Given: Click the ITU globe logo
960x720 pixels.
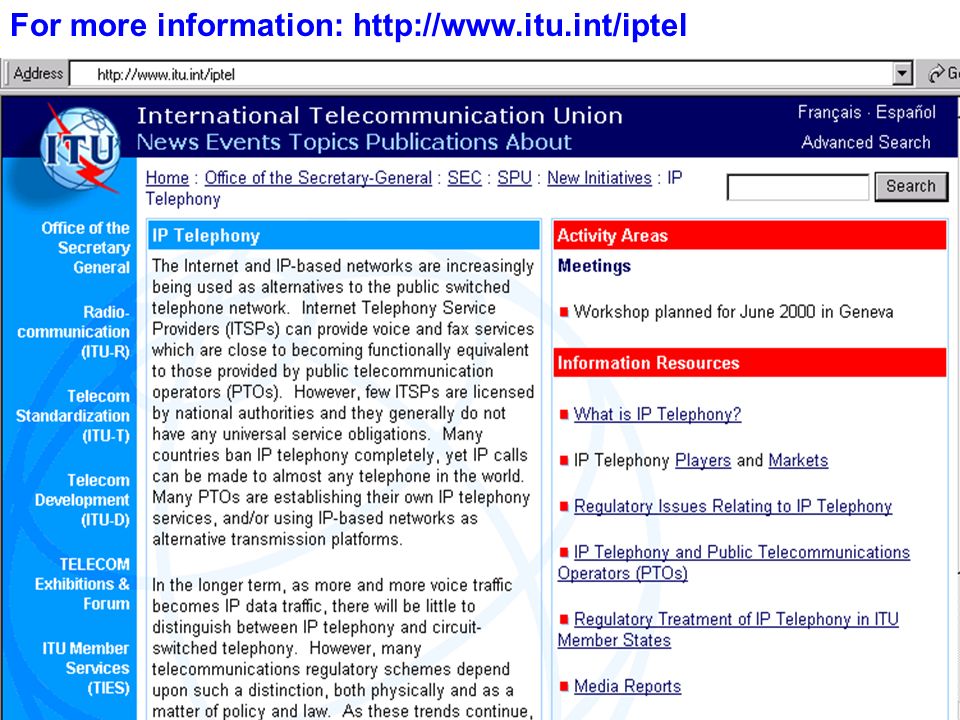Looking at the screenshot, I should coord(80,148).
